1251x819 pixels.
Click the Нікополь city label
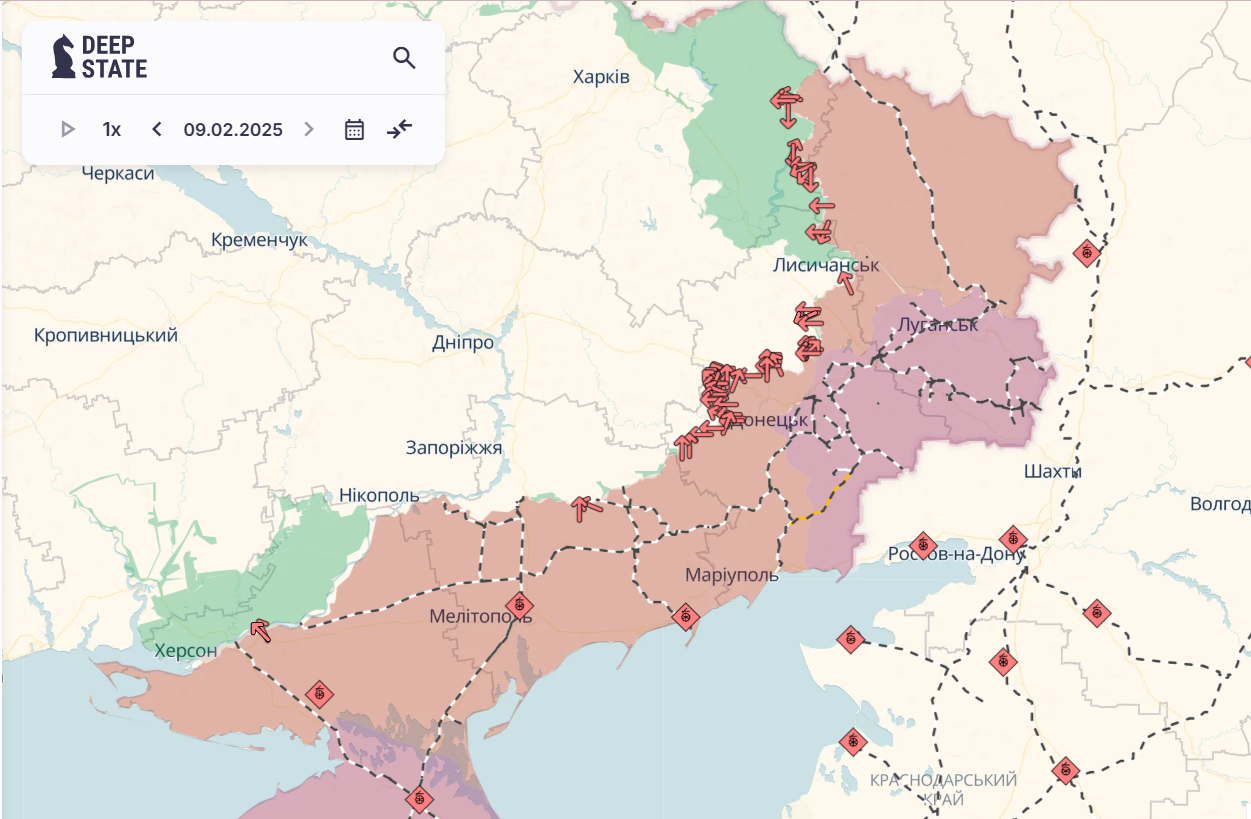click(379, 495)
